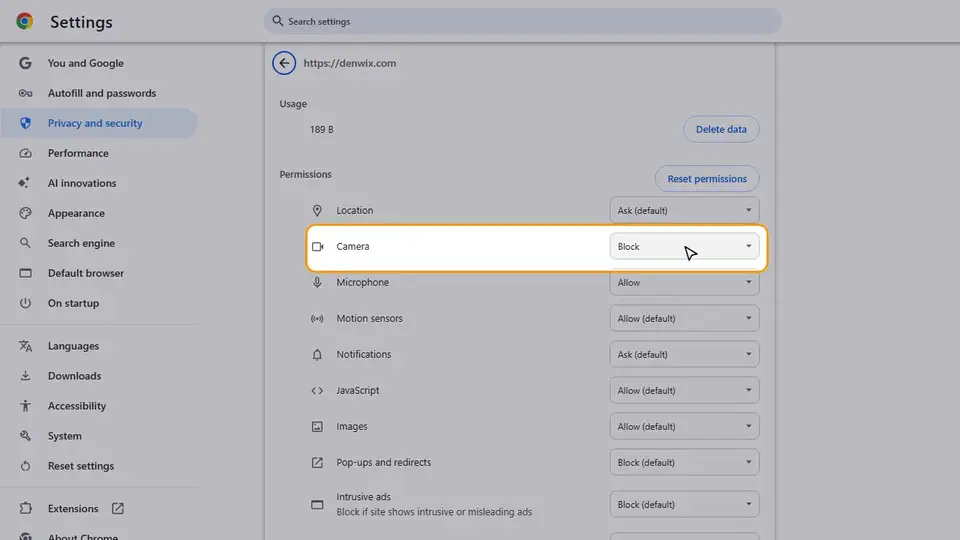Click the Languages translate icon
This screenshot has height=540, width=960.
coord(25,346)
